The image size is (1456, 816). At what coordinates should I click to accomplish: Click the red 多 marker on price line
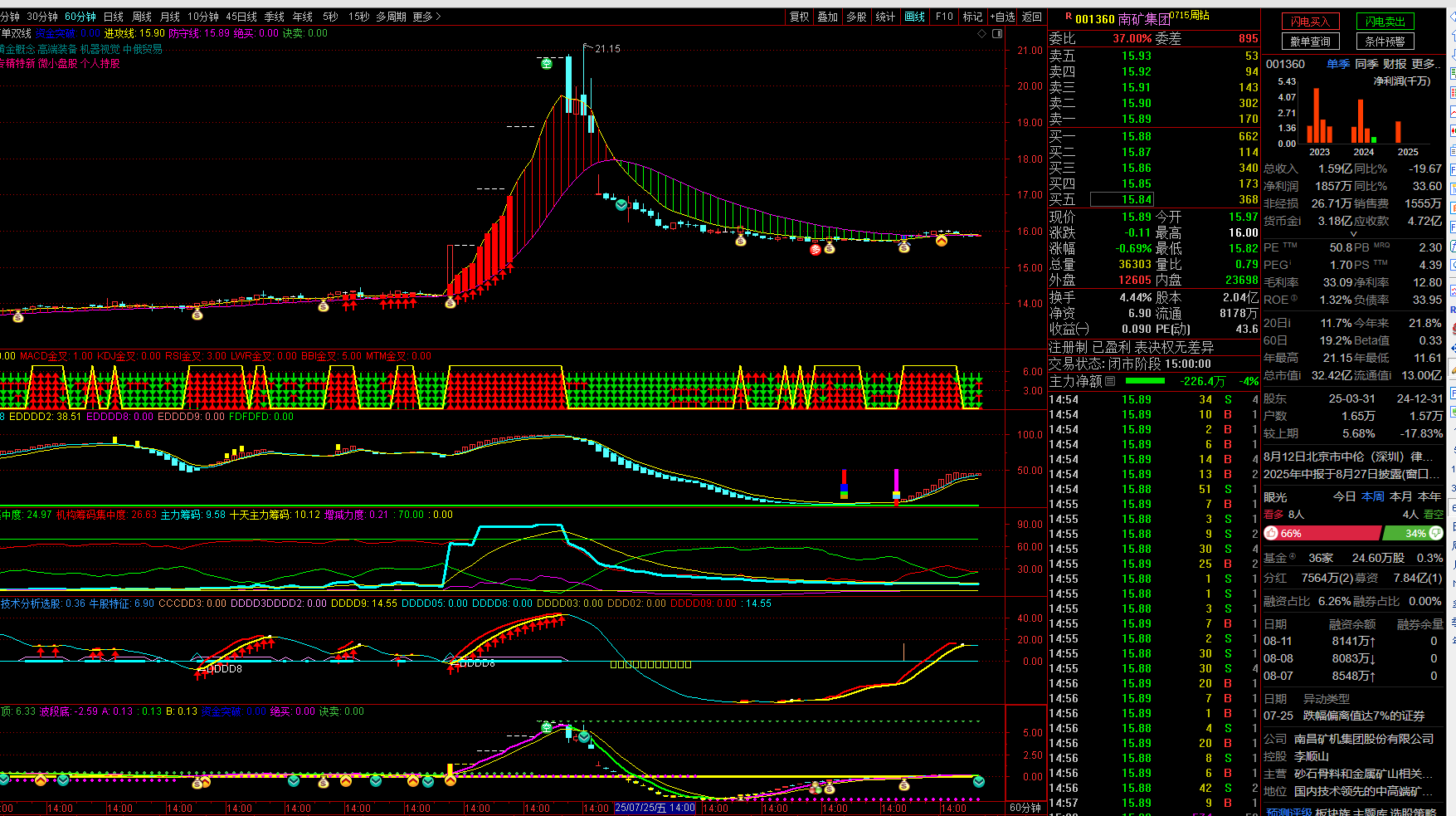tap(816, 249)
